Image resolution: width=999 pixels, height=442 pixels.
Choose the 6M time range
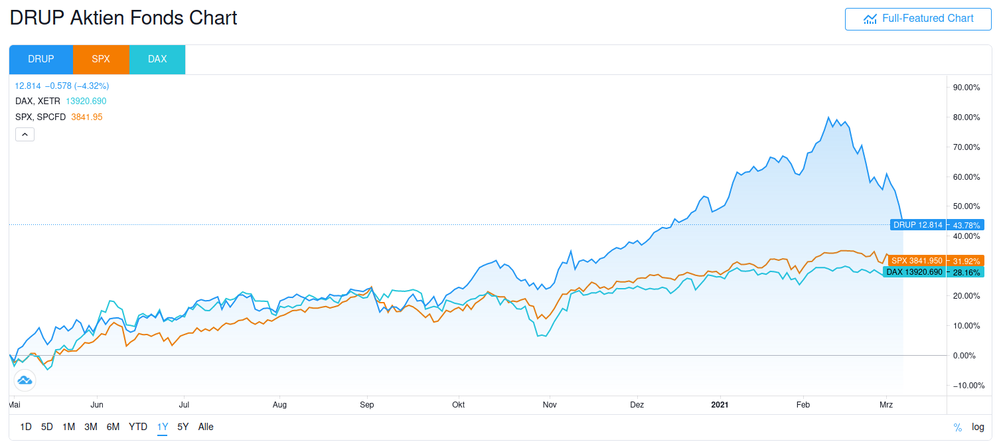pos(113,427)
